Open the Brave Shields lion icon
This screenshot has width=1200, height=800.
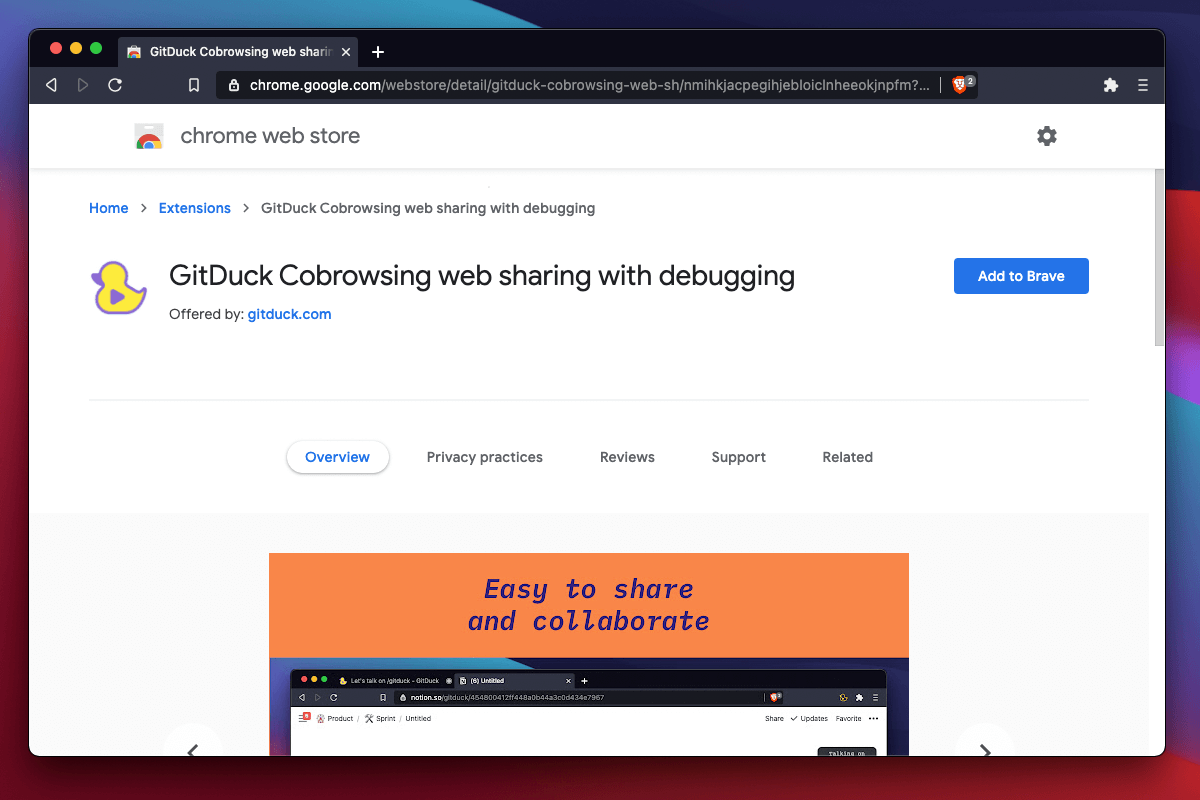click(959, 85)
